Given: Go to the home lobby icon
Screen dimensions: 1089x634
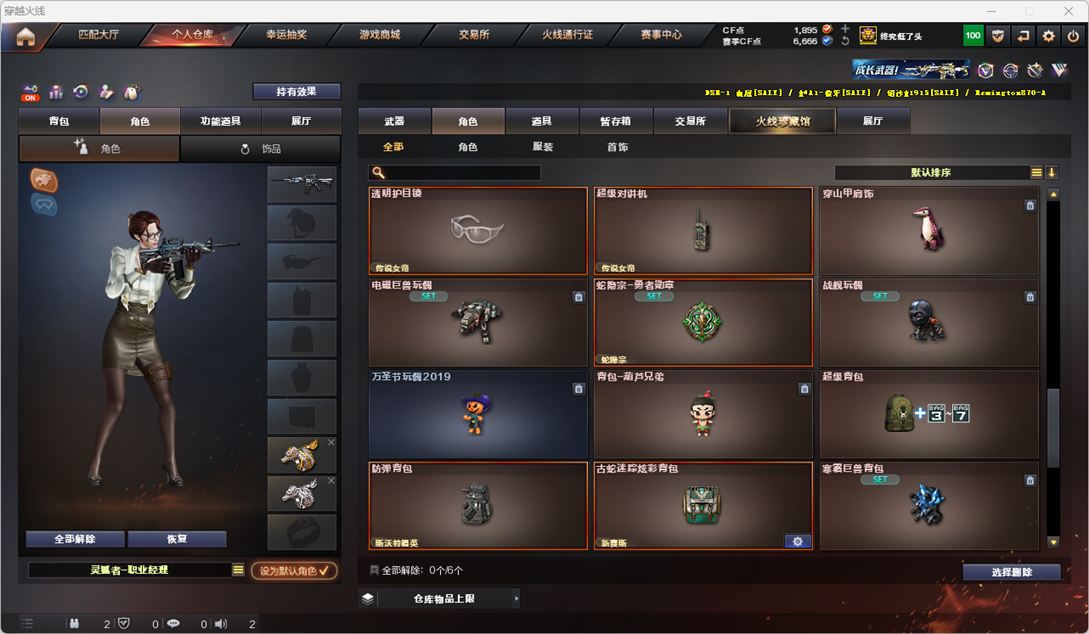Looking at the screenshot, I should point(26,36).
